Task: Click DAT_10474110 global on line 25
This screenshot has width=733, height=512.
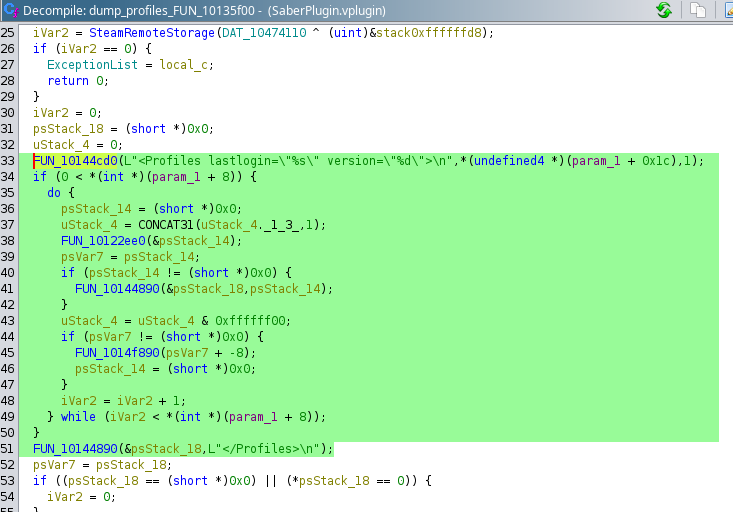Action: pyautogui.click(x=264, y=33)
